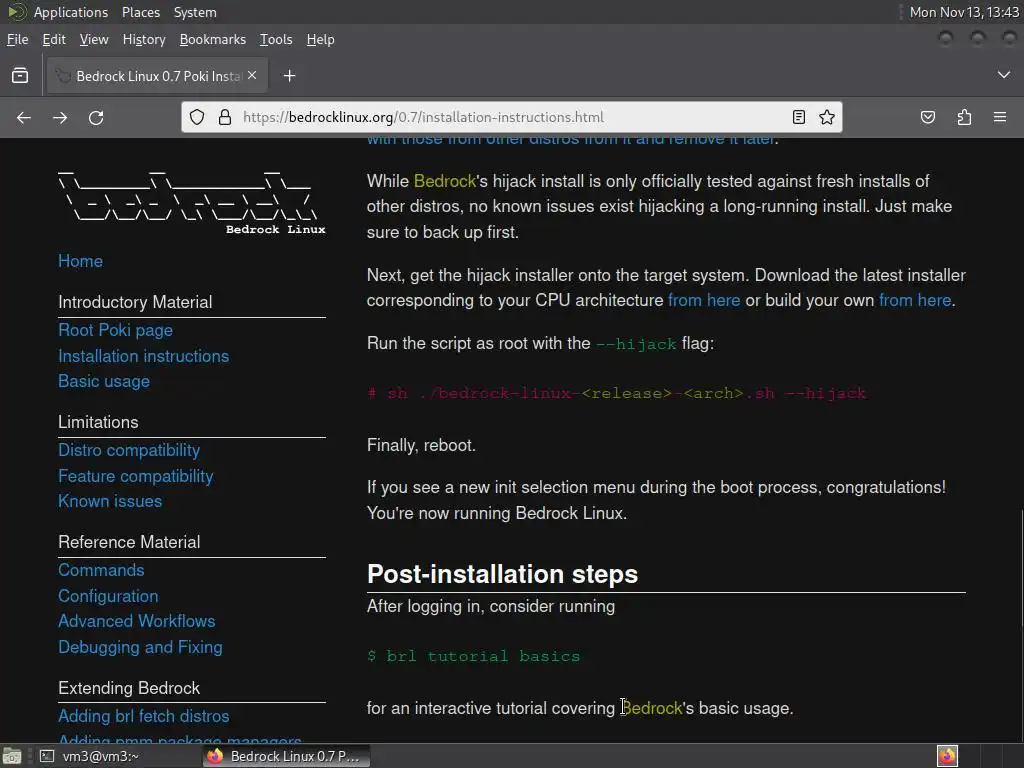The image size is (1024, 768).
Task: Open the Firefox application hamburger menu
Action: pos(1000,118)
